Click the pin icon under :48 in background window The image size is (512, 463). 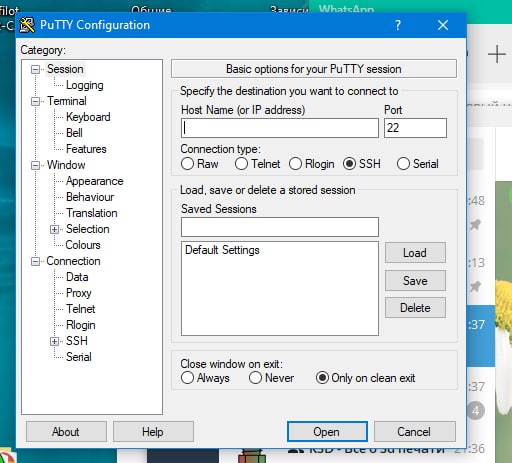pyautogui.click(x=475, y=225)
